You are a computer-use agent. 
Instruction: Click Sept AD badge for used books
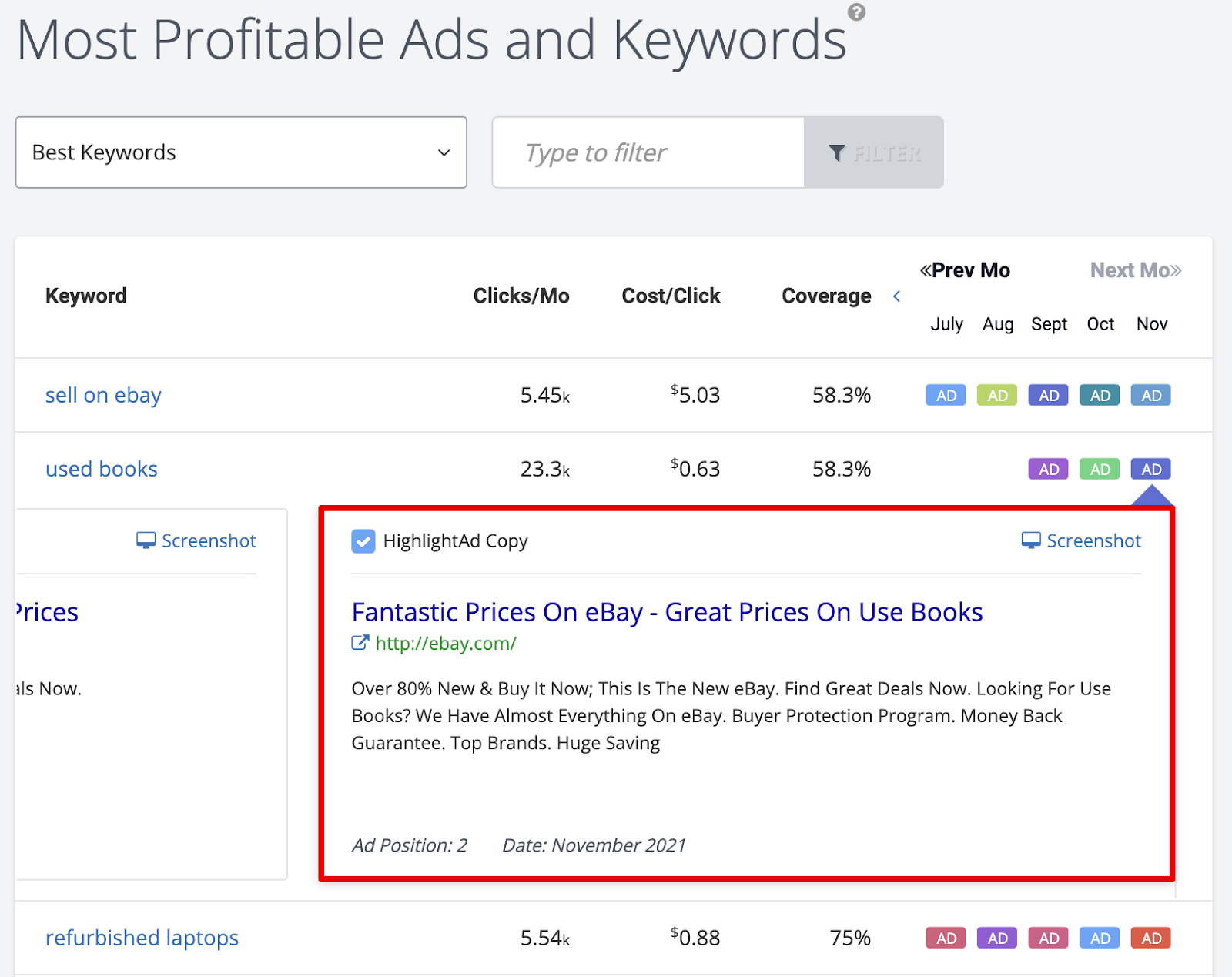point(1049,470)
